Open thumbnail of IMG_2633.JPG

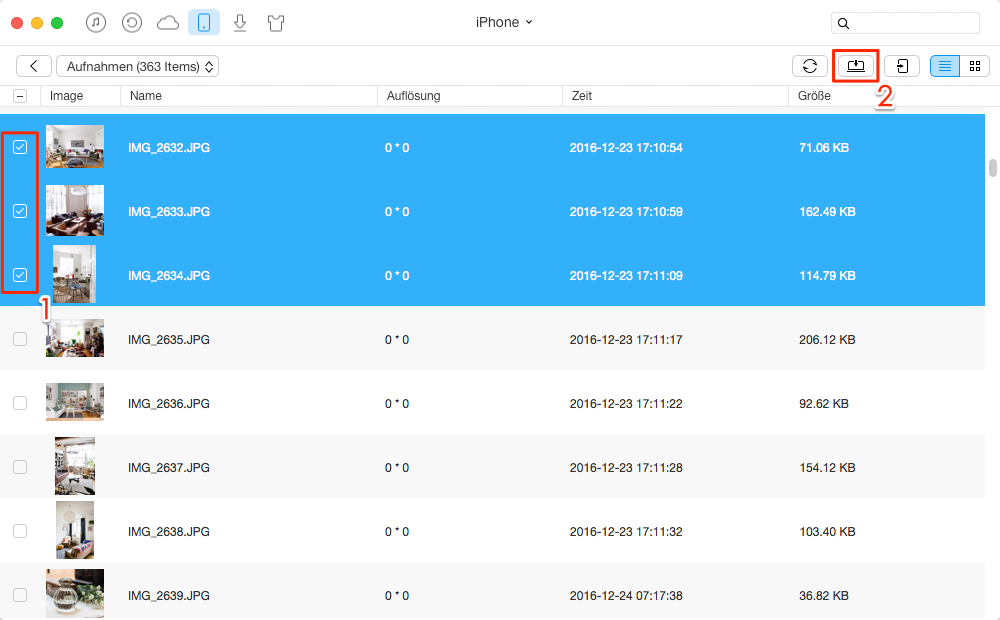[75, 210]
